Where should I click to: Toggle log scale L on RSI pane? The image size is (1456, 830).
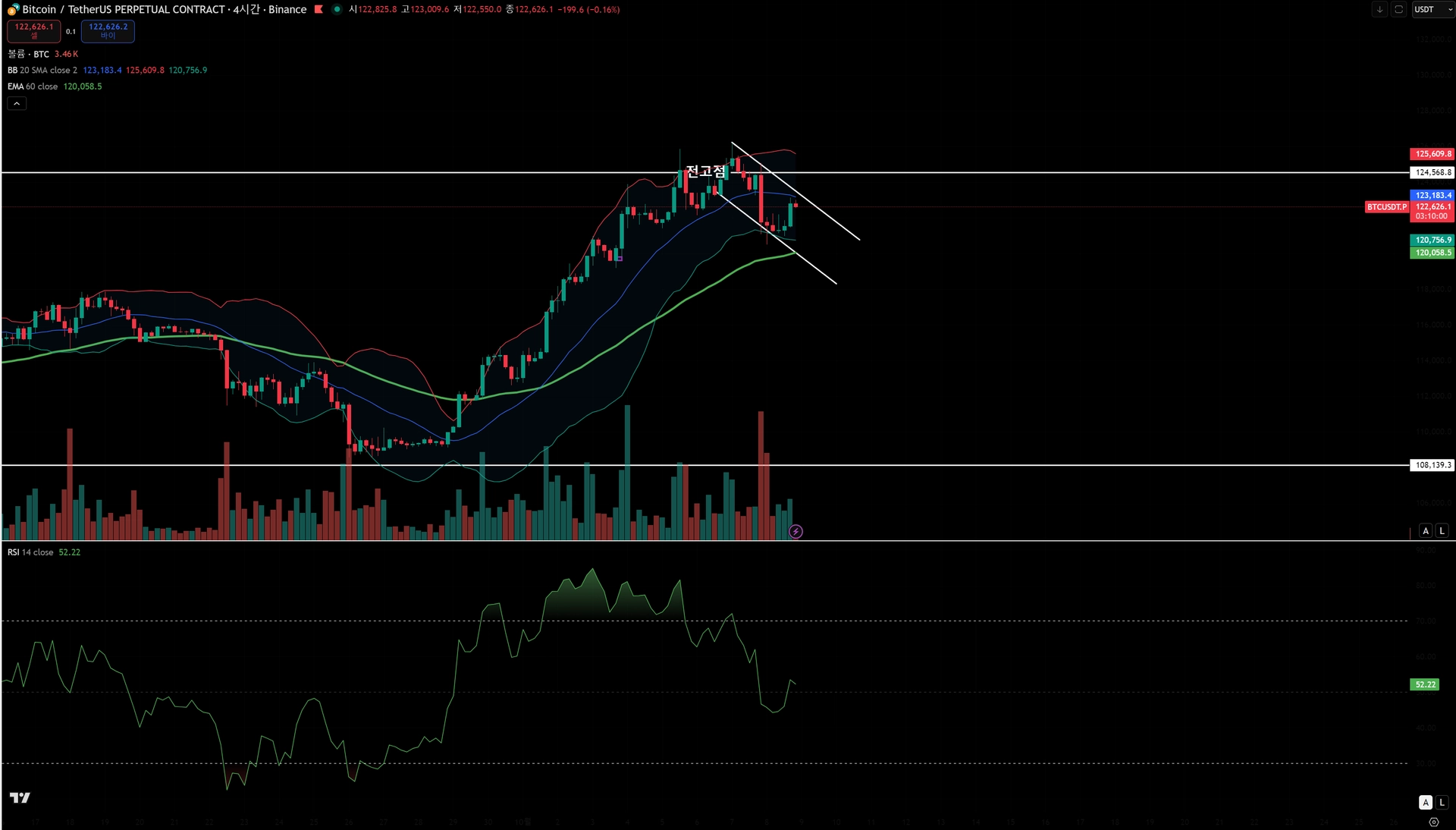click(1442, 803)
